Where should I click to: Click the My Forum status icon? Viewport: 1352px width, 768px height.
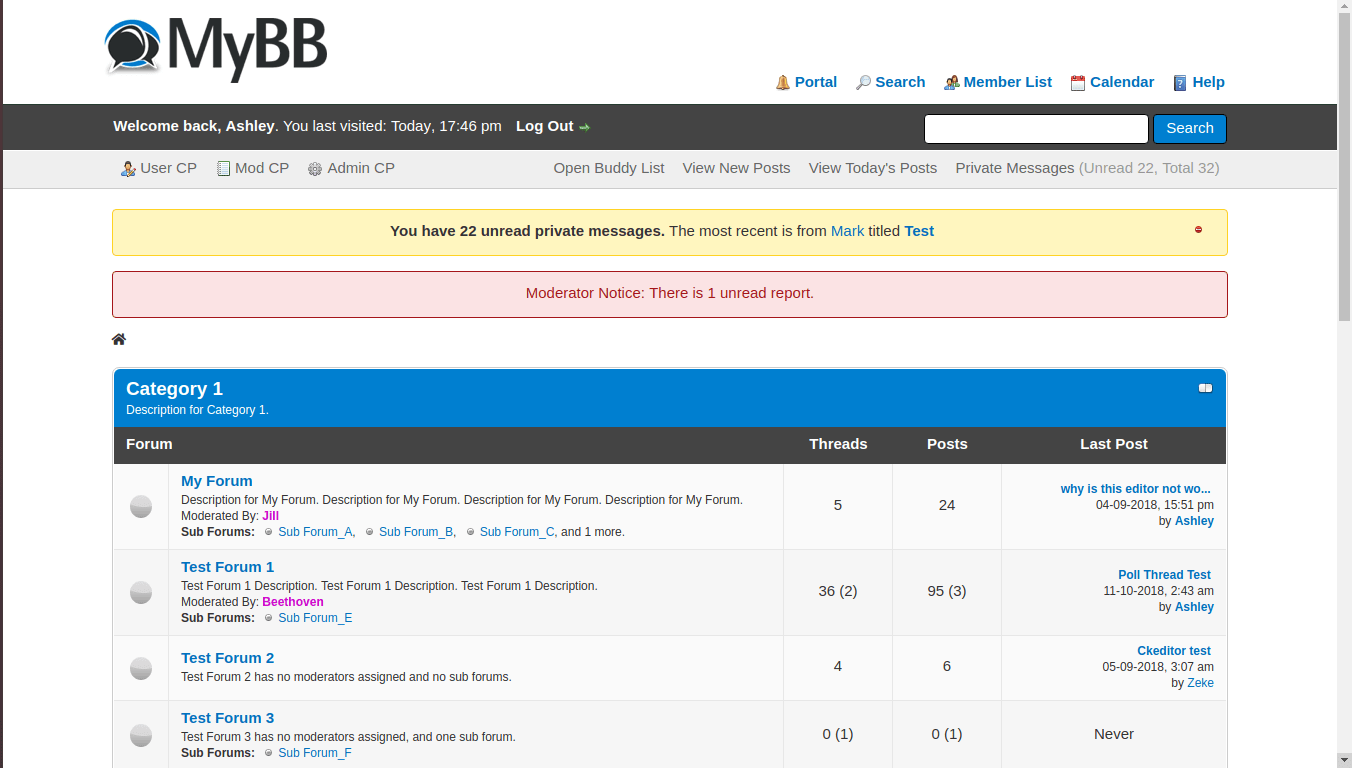[x=141, y=506]
